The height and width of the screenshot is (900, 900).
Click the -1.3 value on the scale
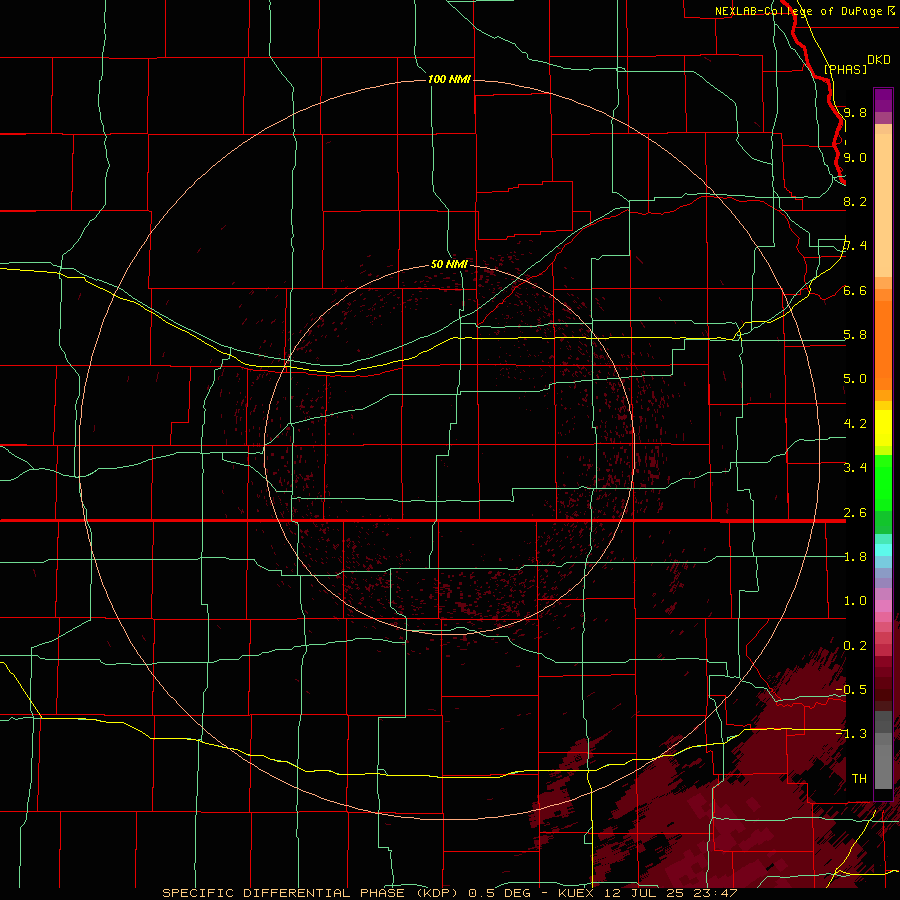click(851, 734)
